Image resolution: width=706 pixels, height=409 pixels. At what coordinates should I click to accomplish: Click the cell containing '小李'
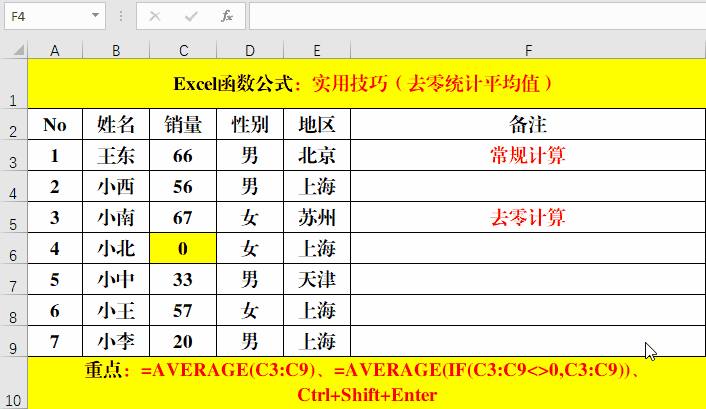pos(116,341)
